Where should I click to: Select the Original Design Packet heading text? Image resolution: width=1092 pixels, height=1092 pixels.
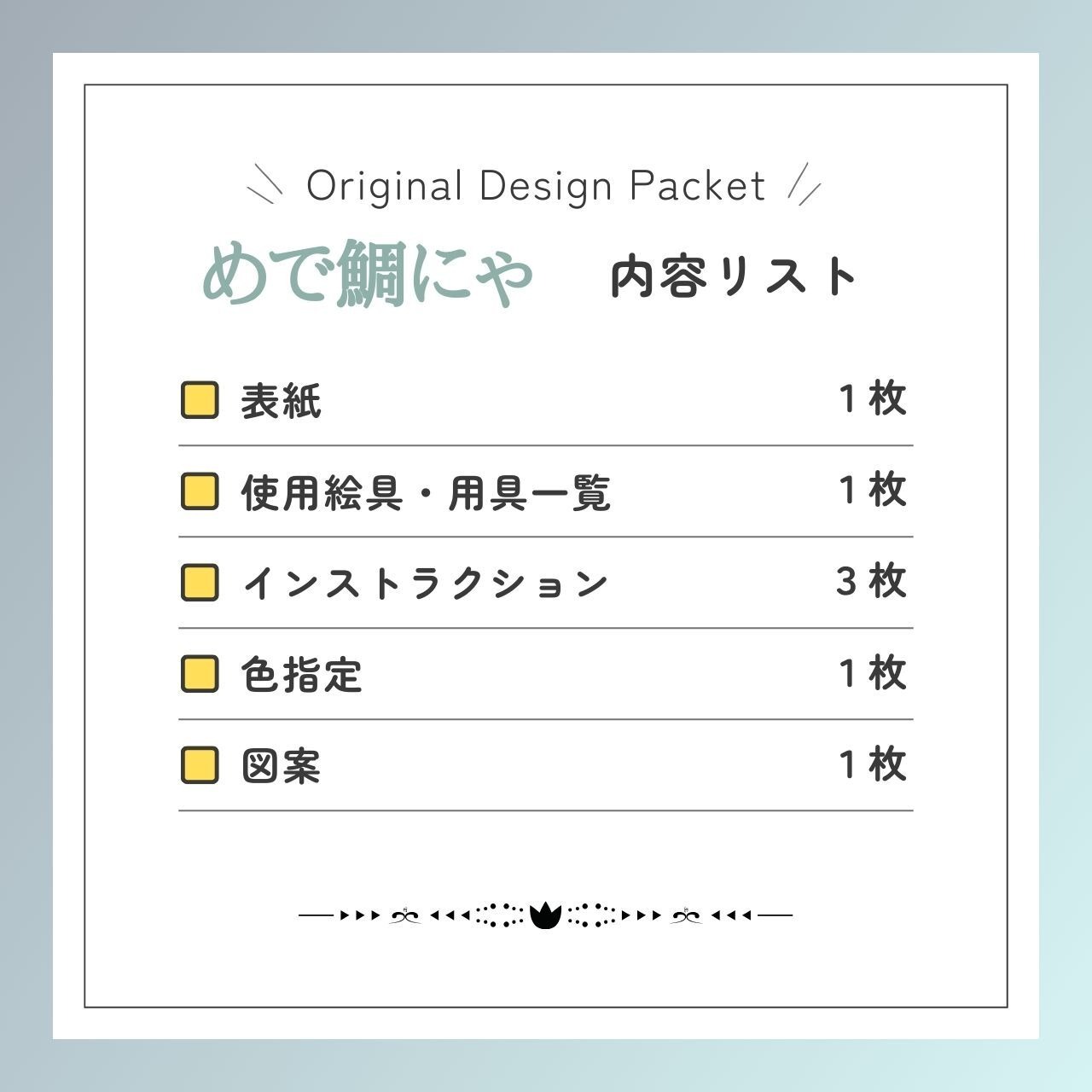[536, 186]
